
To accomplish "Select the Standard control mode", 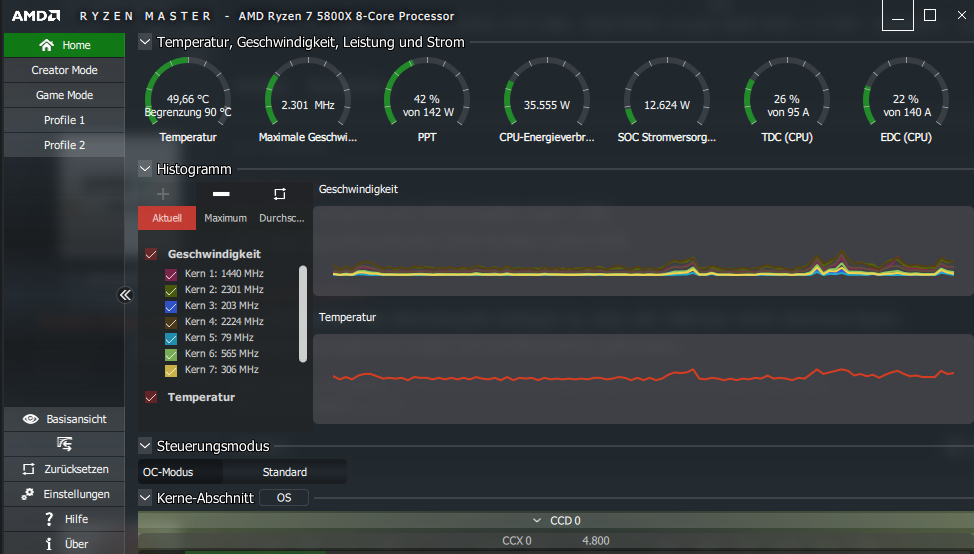I will pyautogui.click(x=284, y=472).
